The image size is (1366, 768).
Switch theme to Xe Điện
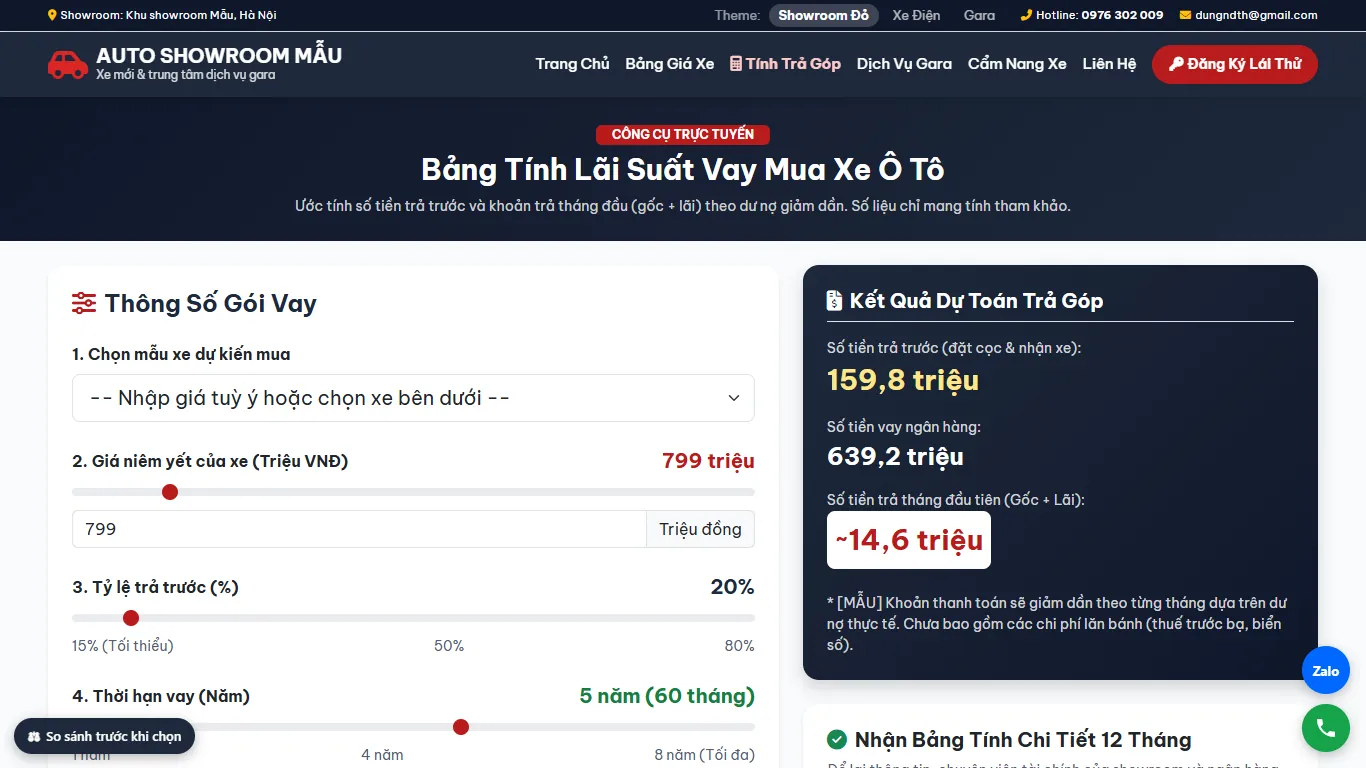916,15
